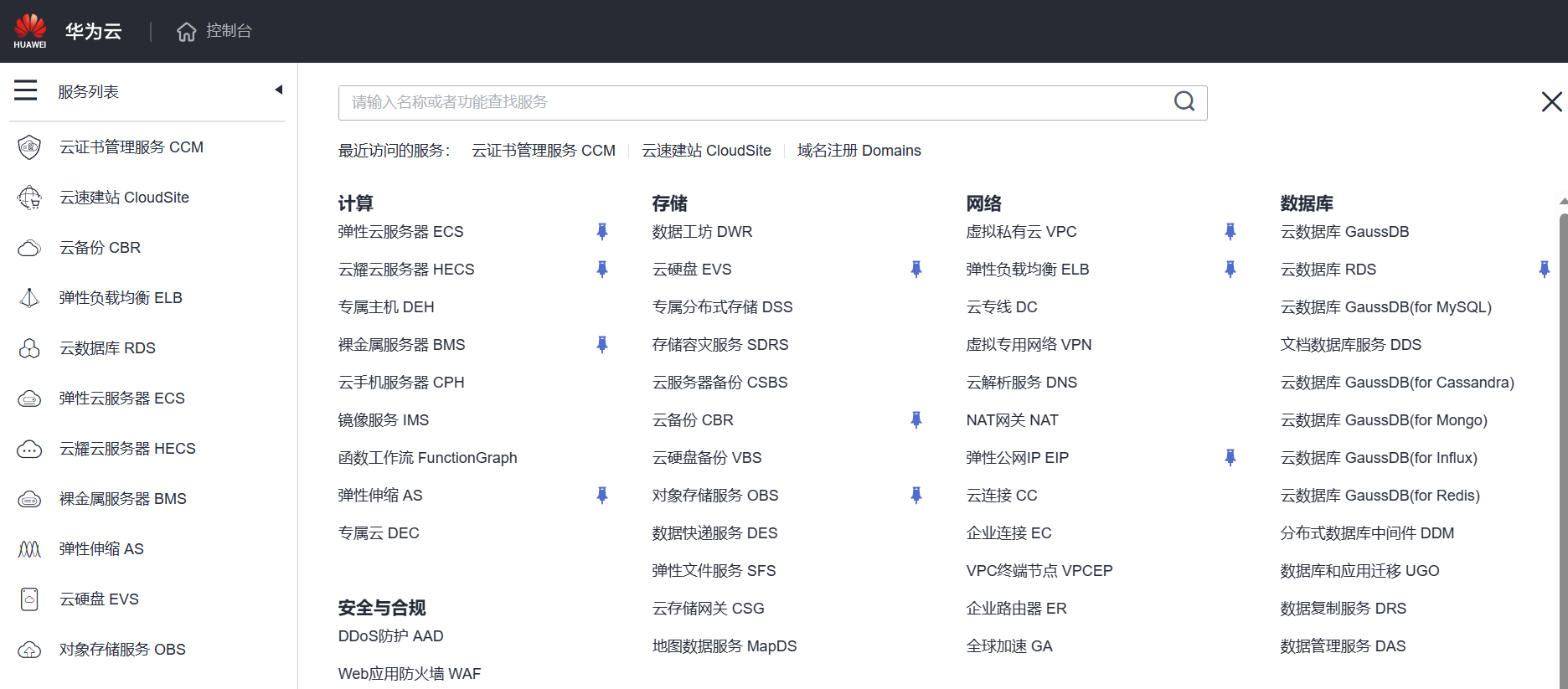Select 对象存储服务 OBS in sidebar
Viewport: 1568px width, 689px height.
(122, 650)
